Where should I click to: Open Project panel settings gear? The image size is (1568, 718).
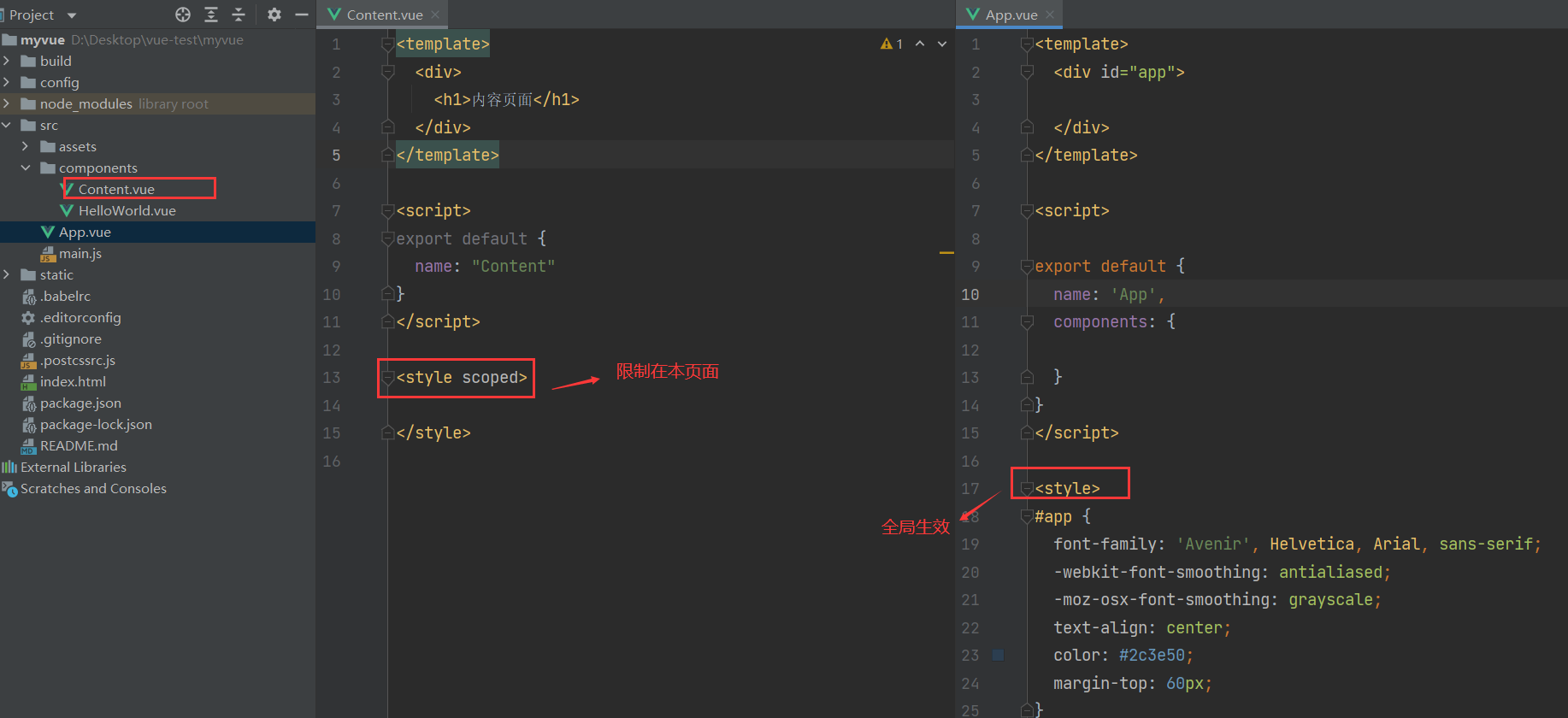(x=274, y=15)
